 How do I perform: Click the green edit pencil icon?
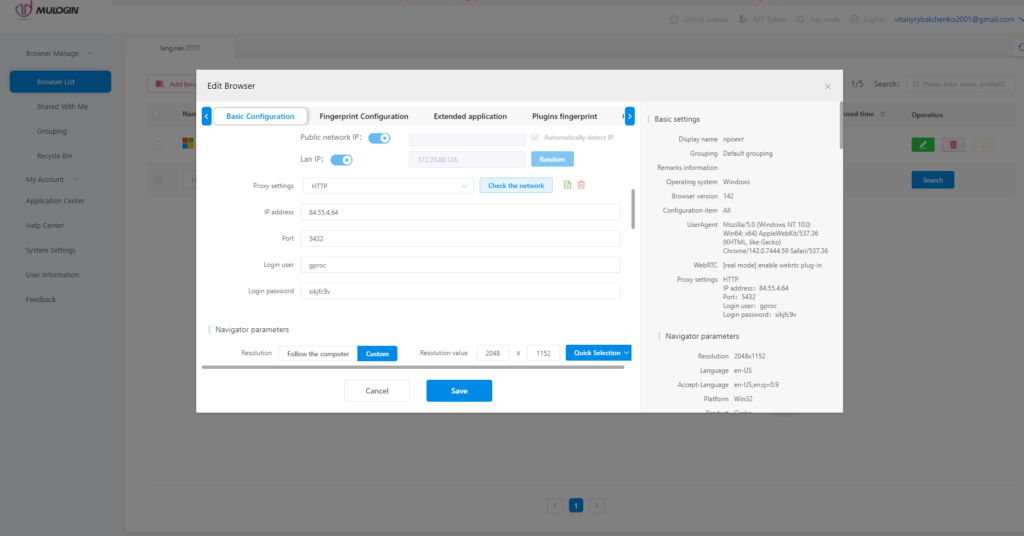coord(923,145)
